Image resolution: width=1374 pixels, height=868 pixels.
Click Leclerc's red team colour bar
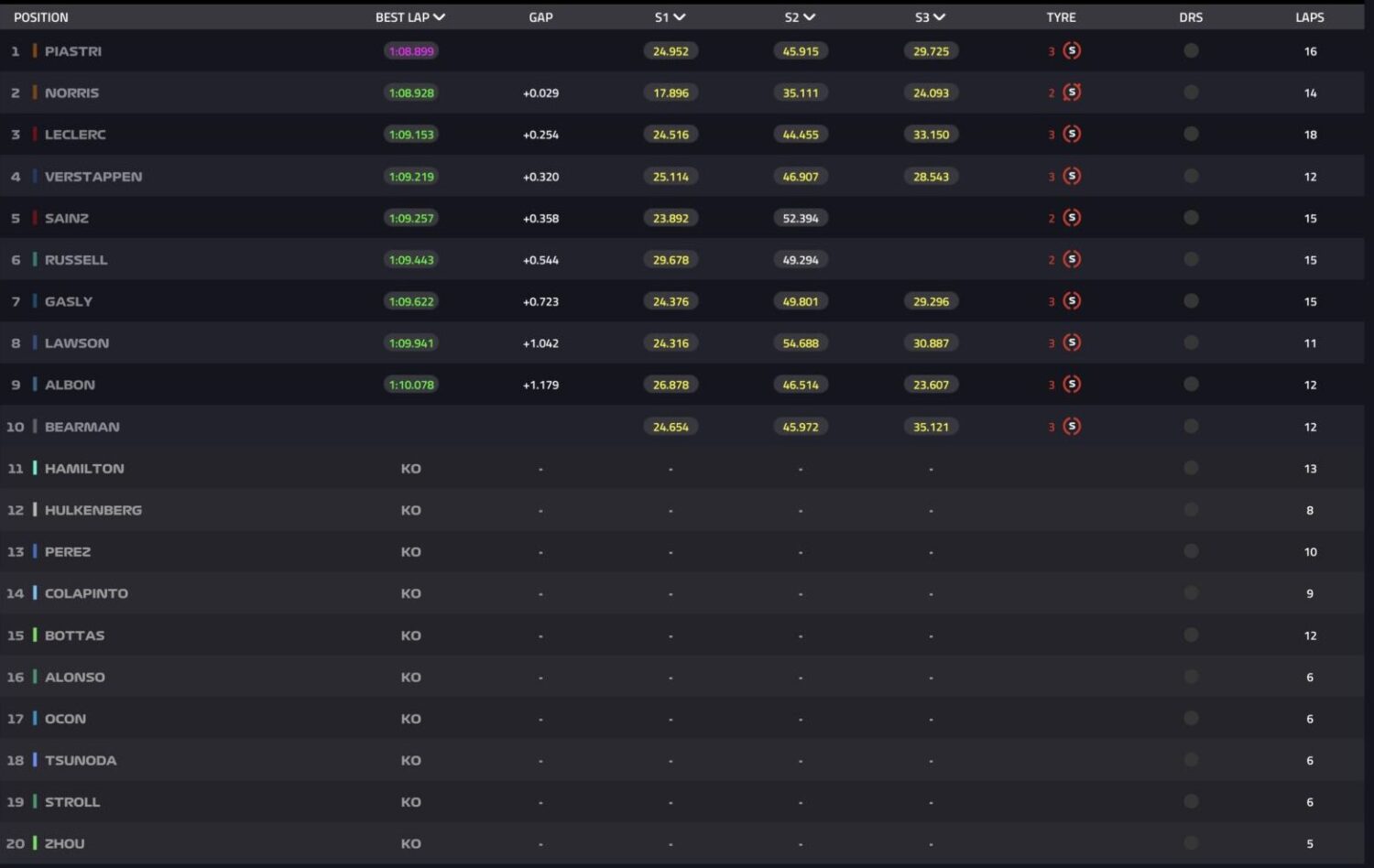35,134
